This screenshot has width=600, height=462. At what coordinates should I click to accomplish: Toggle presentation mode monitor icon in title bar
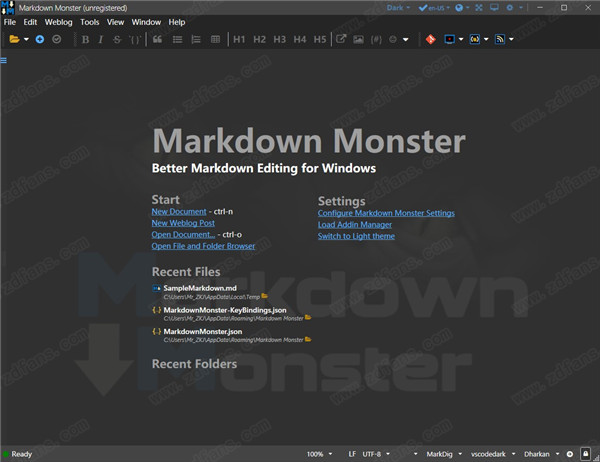pyautogui.click(x=494, y=8)
